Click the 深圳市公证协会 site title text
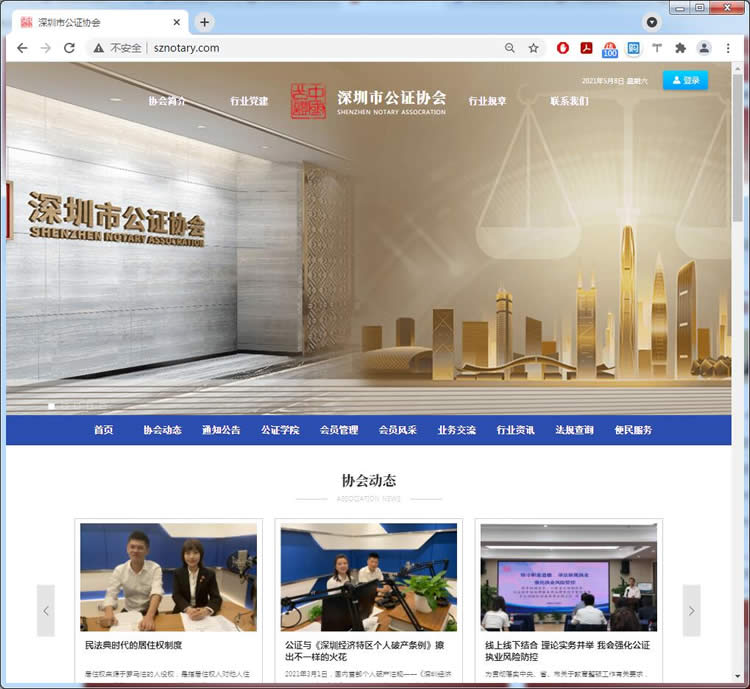 click(x=391, y=98)
